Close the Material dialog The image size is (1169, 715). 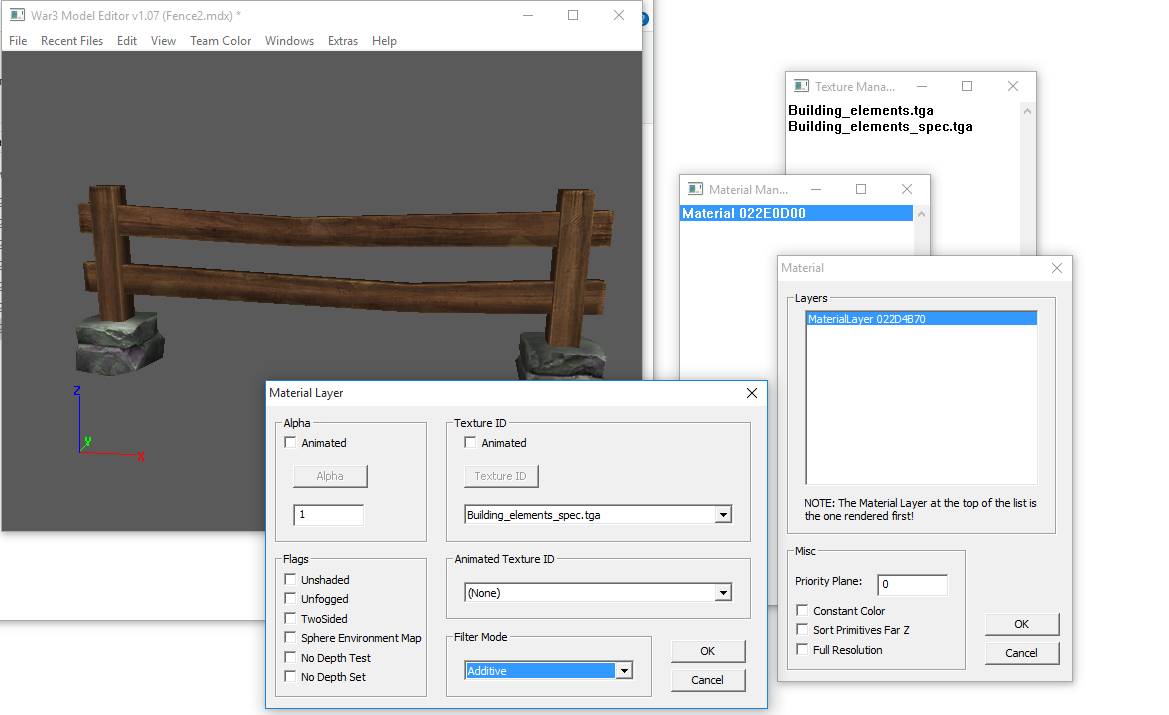pos(1056,268)
